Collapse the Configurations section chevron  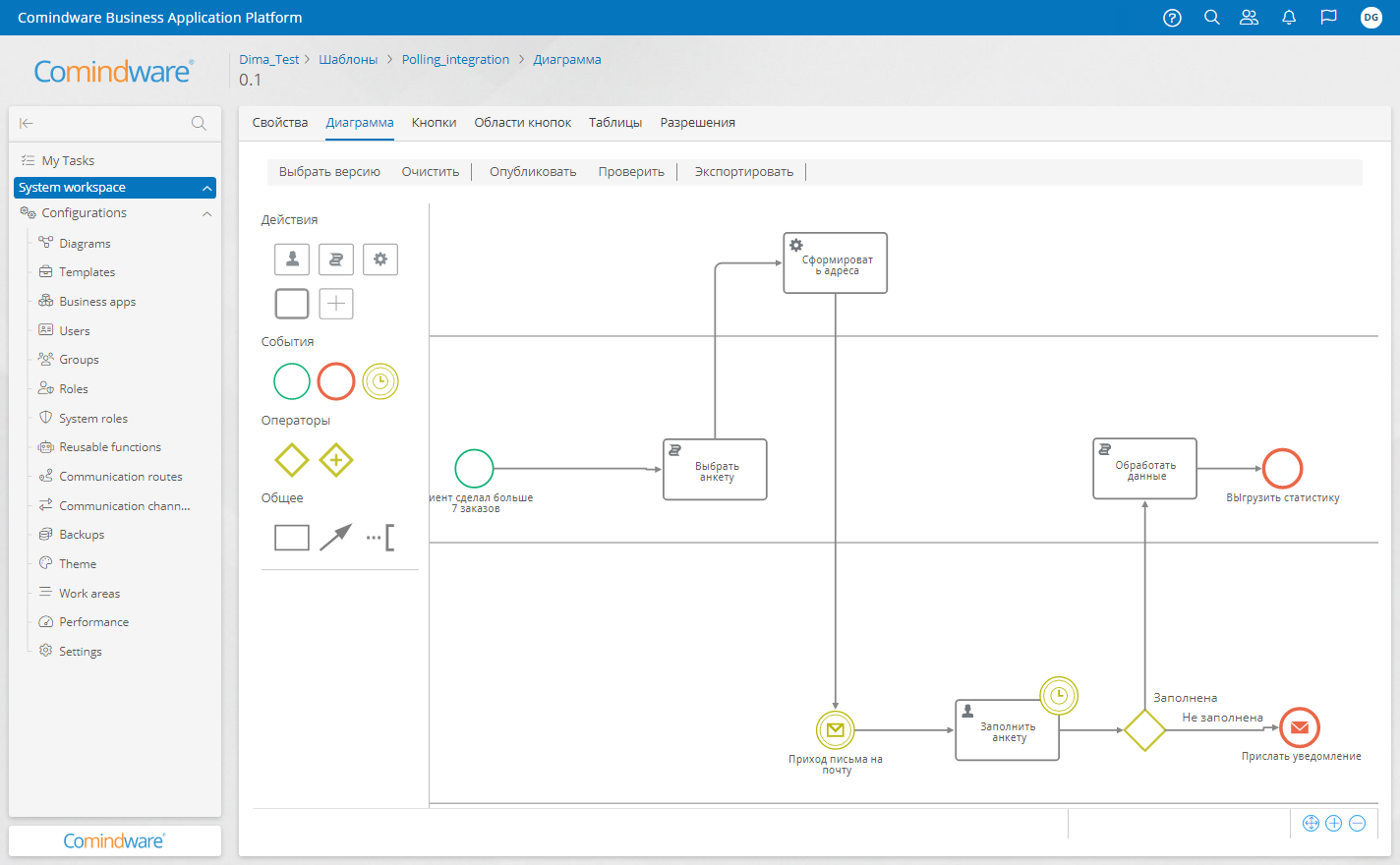207,213
